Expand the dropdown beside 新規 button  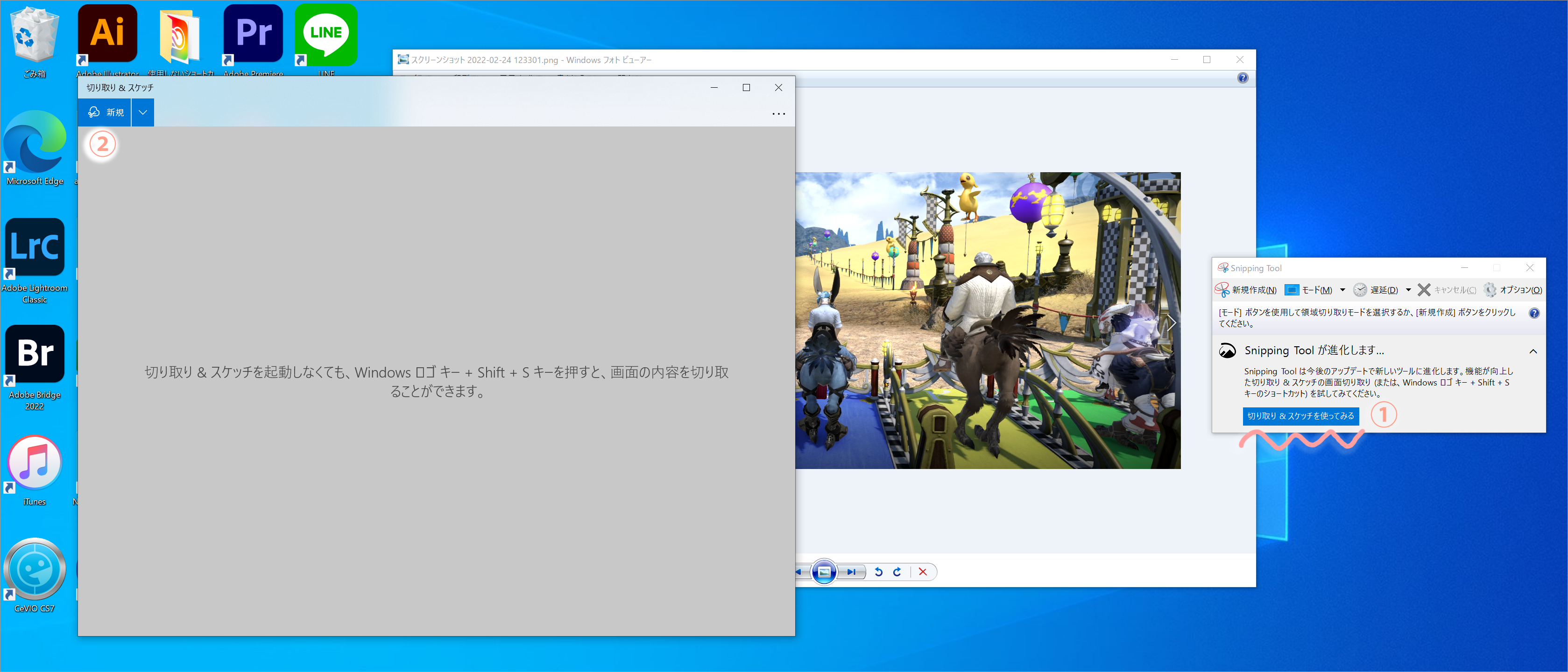pyautogui.click(x=142, y=112)
